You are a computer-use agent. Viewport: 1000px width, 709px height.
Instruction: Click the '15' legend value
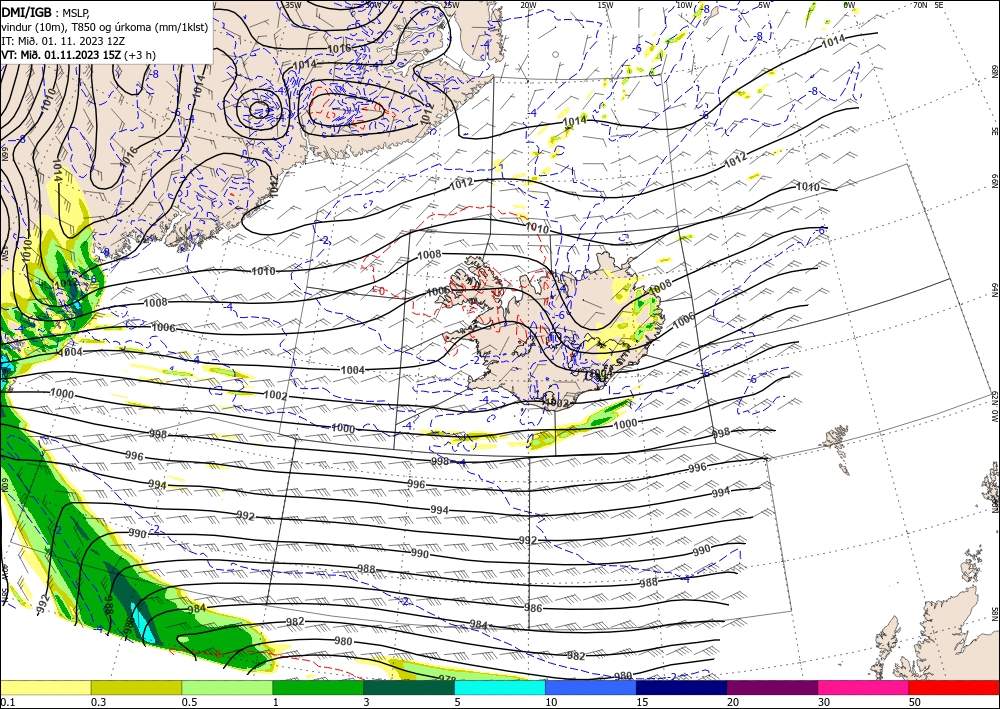tap(642, 702)
